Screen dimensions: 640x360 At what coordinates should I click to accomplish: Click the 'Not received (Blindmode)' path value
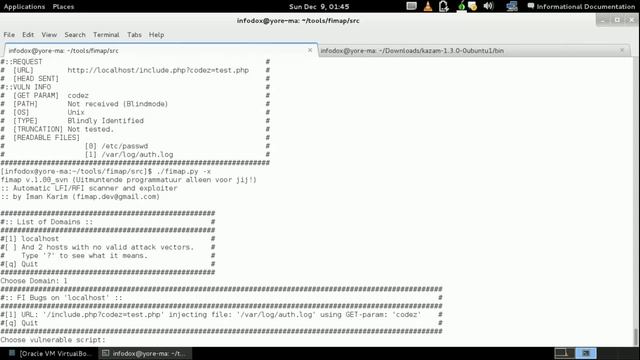(118, 104)
